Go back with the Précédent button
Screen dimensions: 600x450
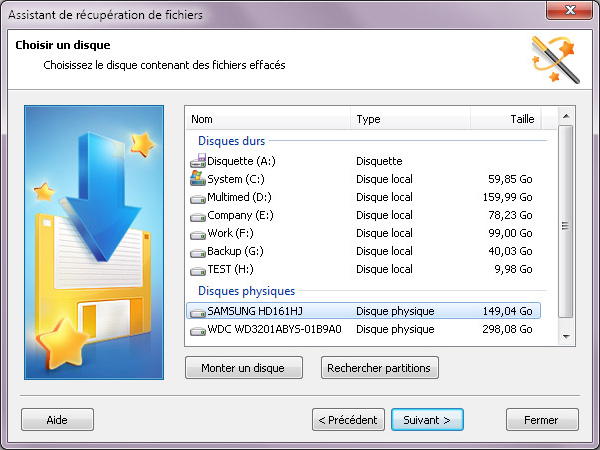tap(348, 420)
